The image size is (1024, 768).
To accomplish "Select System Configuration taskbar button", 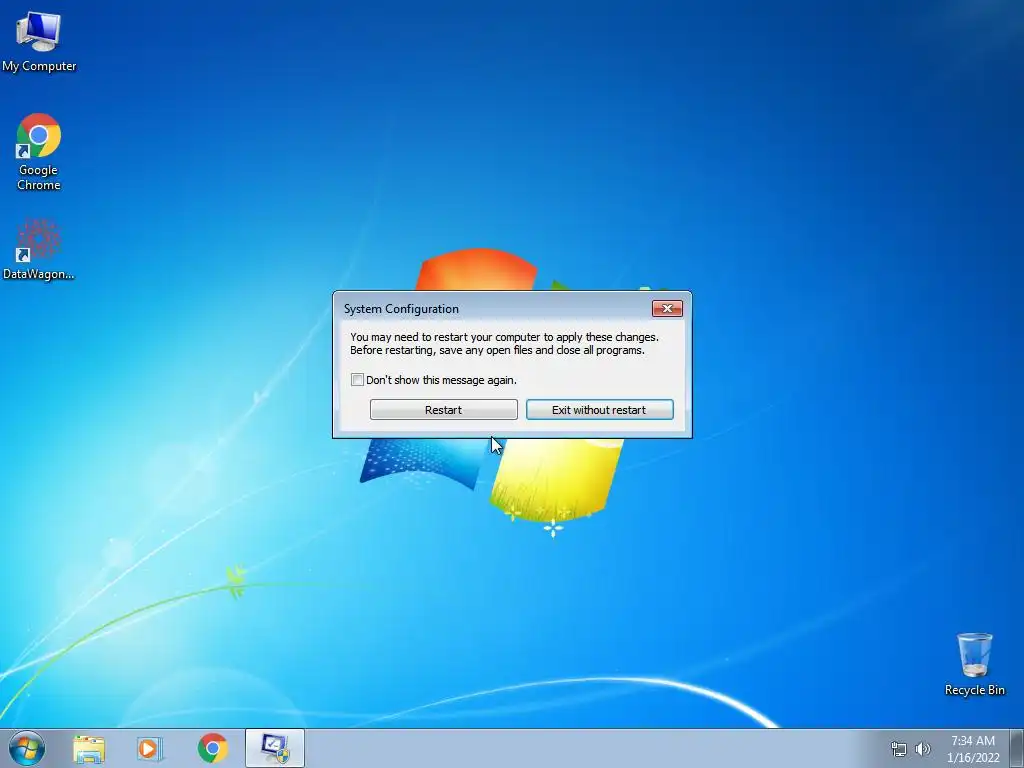I will click(275, 748).
